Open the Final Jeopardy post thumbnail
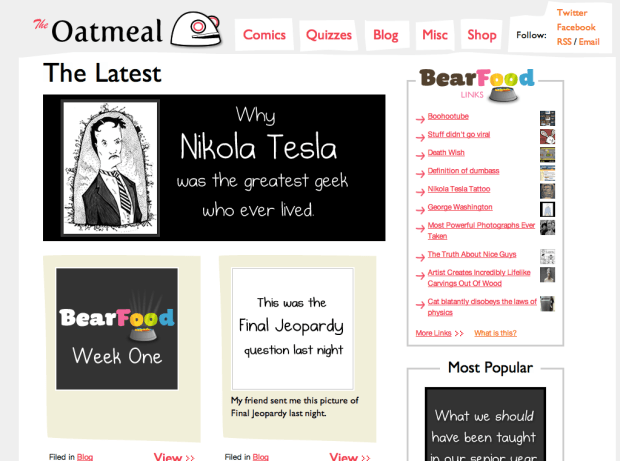 [x=292, y=329]
